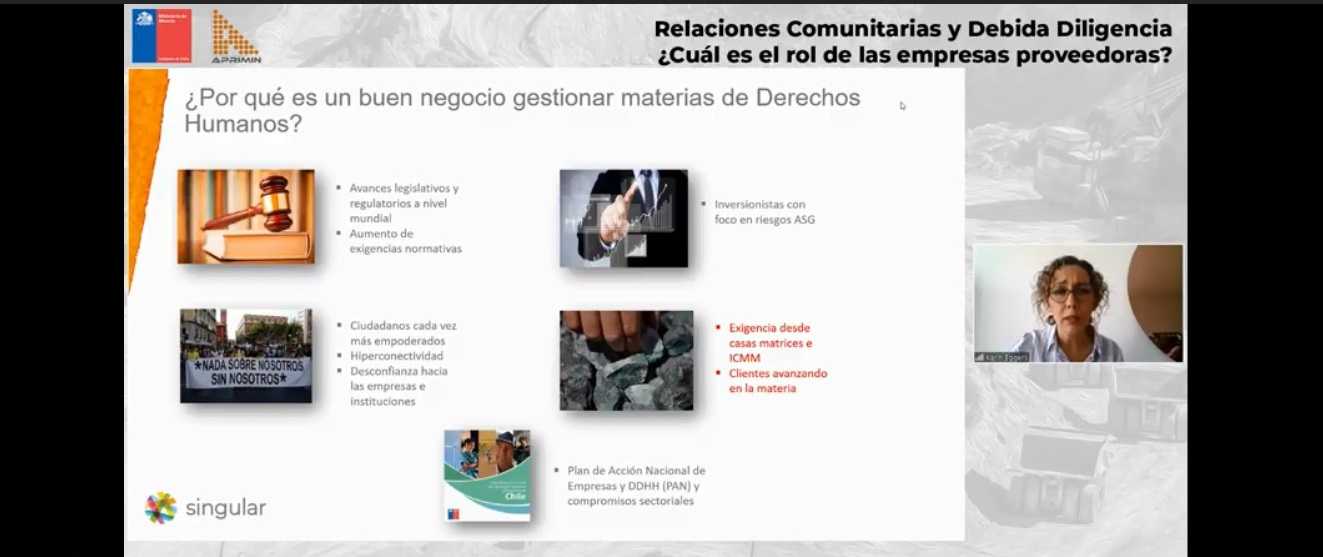Click the APRIMIN orange triangle logo

[235, 36]
